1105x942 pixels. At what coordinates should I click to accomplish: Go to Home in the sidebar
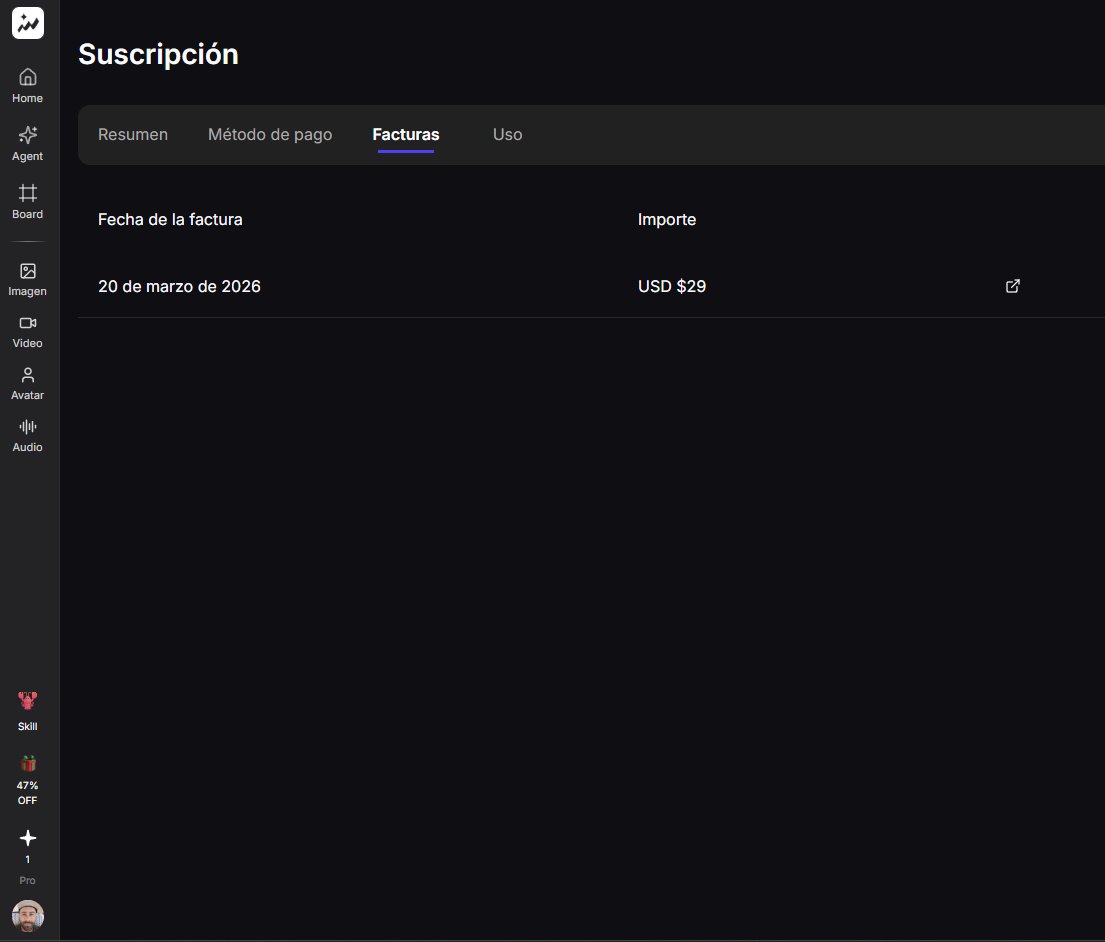coord(27,85)
